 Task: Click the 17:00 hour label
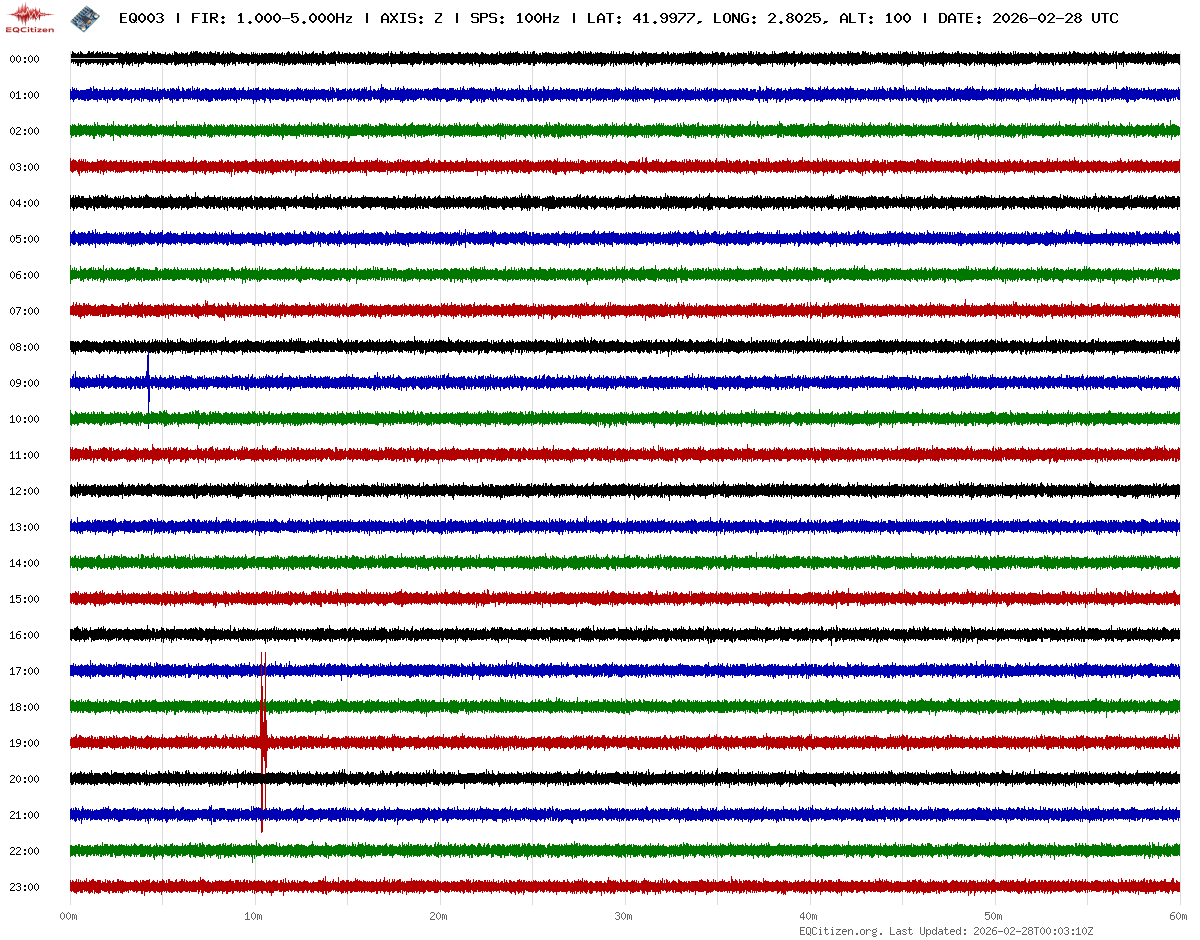click(24, 671)
